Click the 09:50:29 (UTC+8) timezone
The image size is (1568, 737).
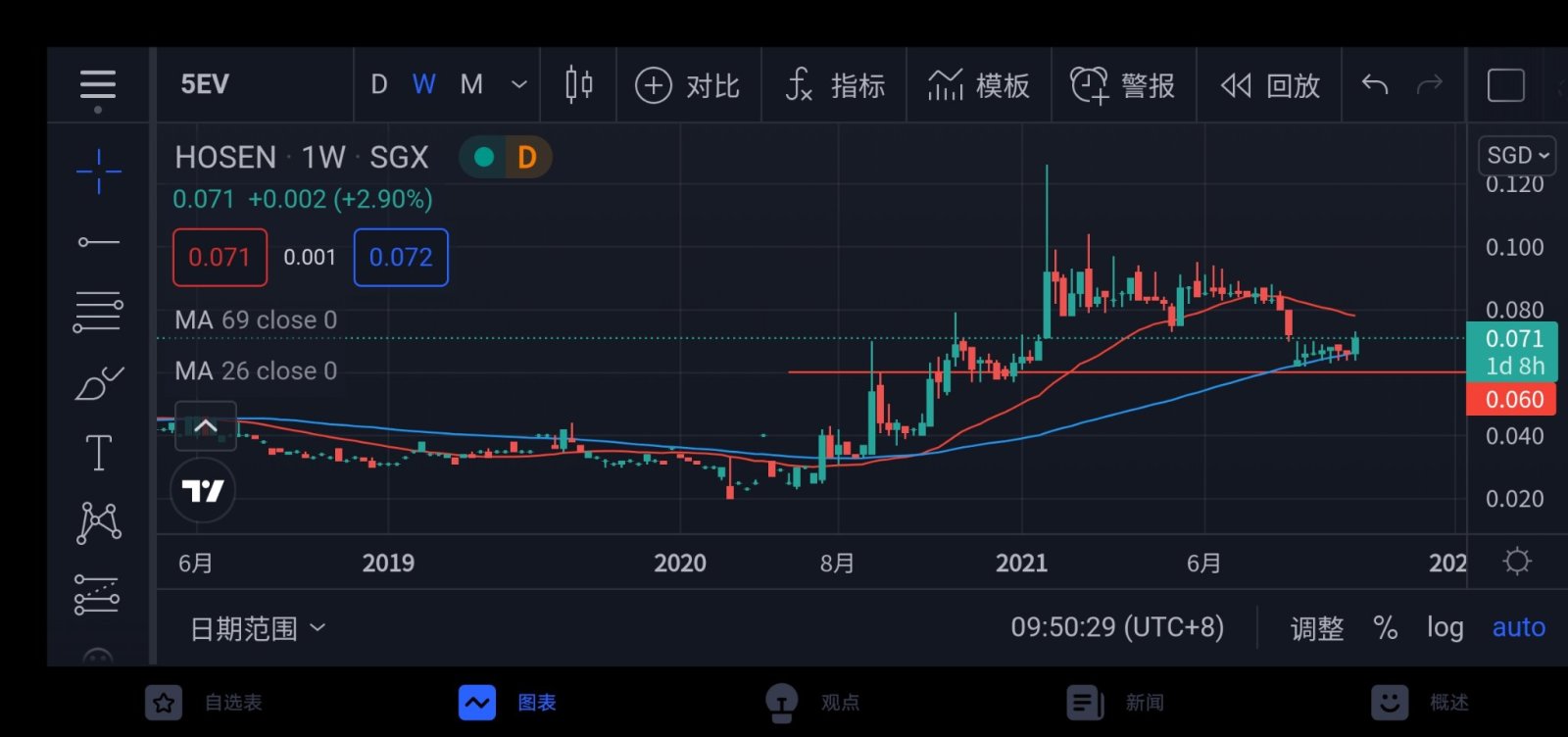coord(1117,627)
